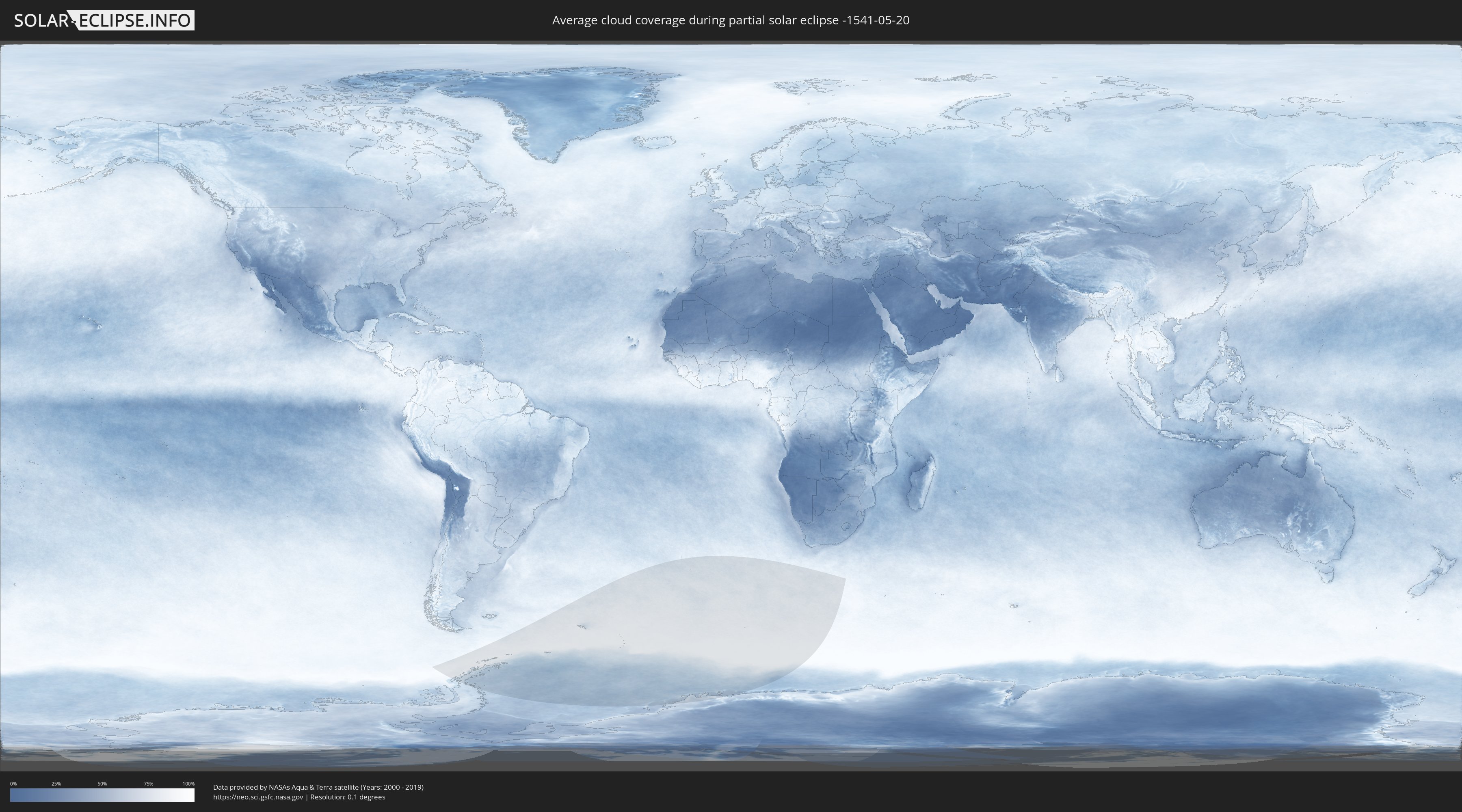Click the SOLAR-ECLIPSE.INFO logo

(x=104, y=20)
